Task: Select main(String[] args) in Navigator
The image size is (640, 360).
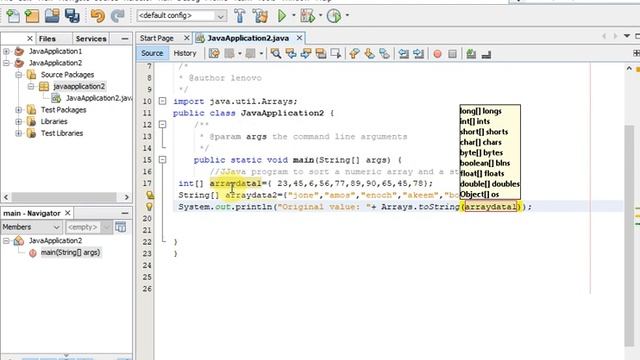Action: coord(70,253)
